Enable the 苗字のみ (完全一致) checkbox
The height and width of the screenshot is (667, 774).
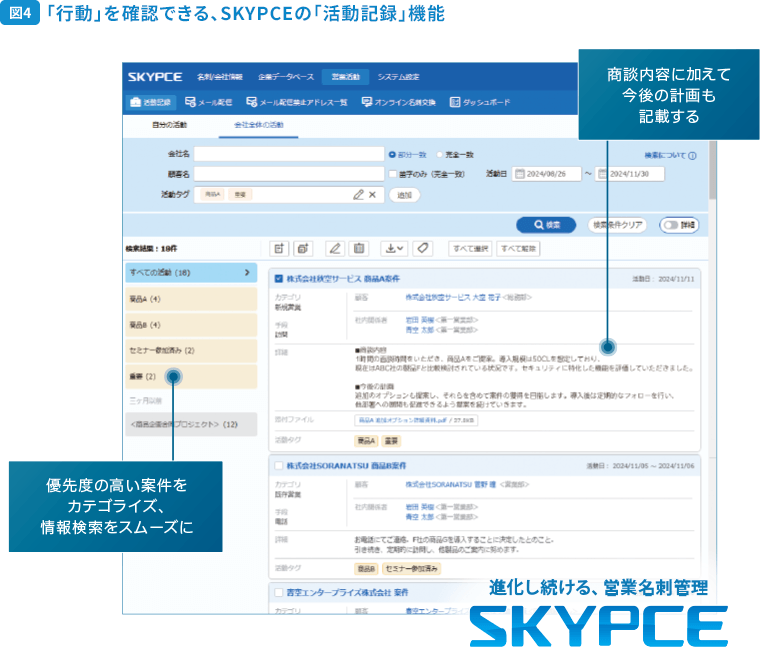pos(392,174)
